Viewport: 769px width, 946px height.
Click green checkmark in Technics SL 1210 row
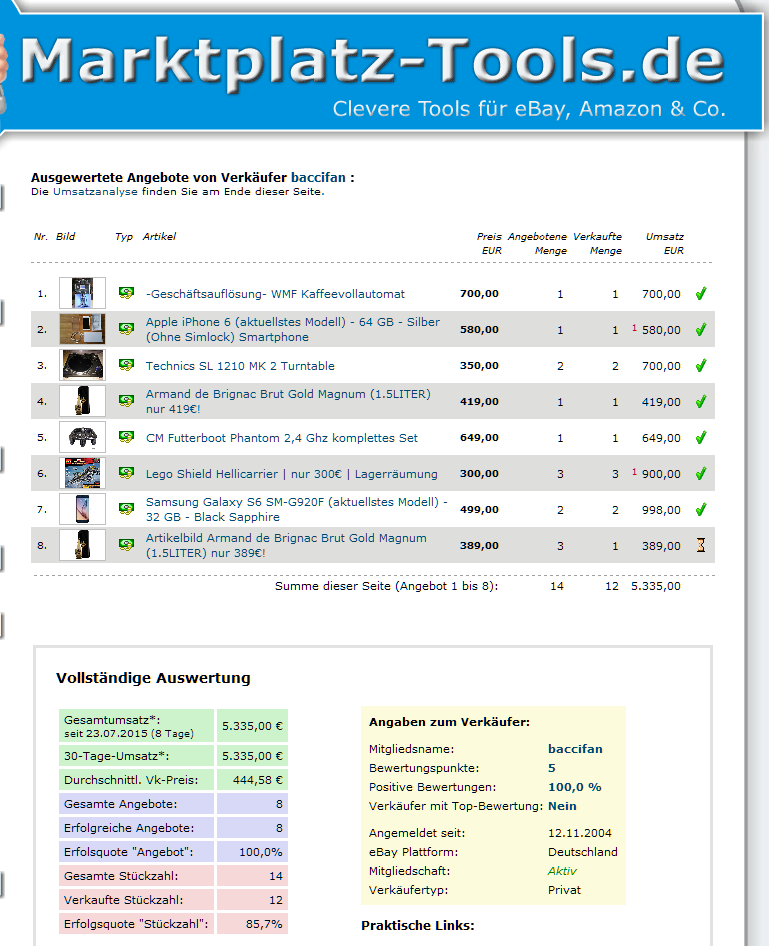[x=701, y=366]
